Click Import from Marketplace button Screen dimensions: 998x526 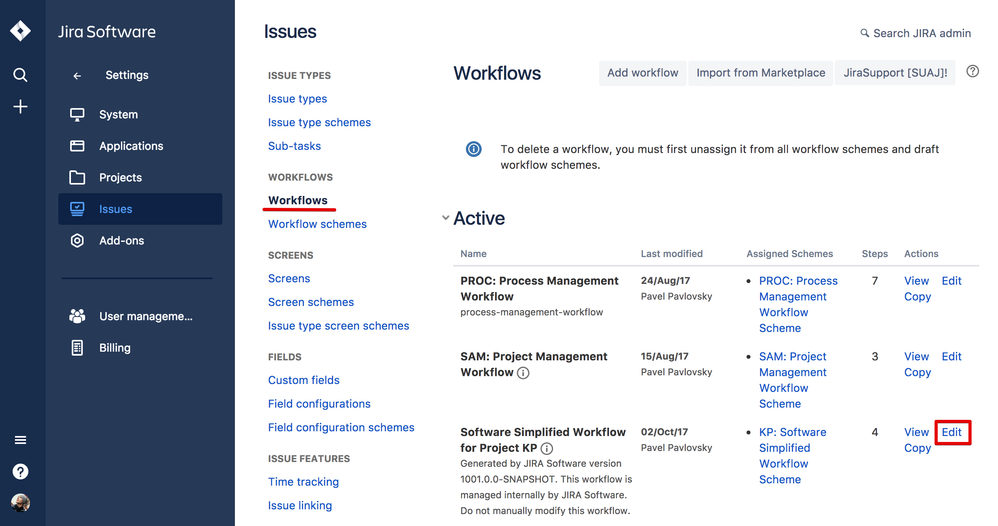[x=761, y=73]
